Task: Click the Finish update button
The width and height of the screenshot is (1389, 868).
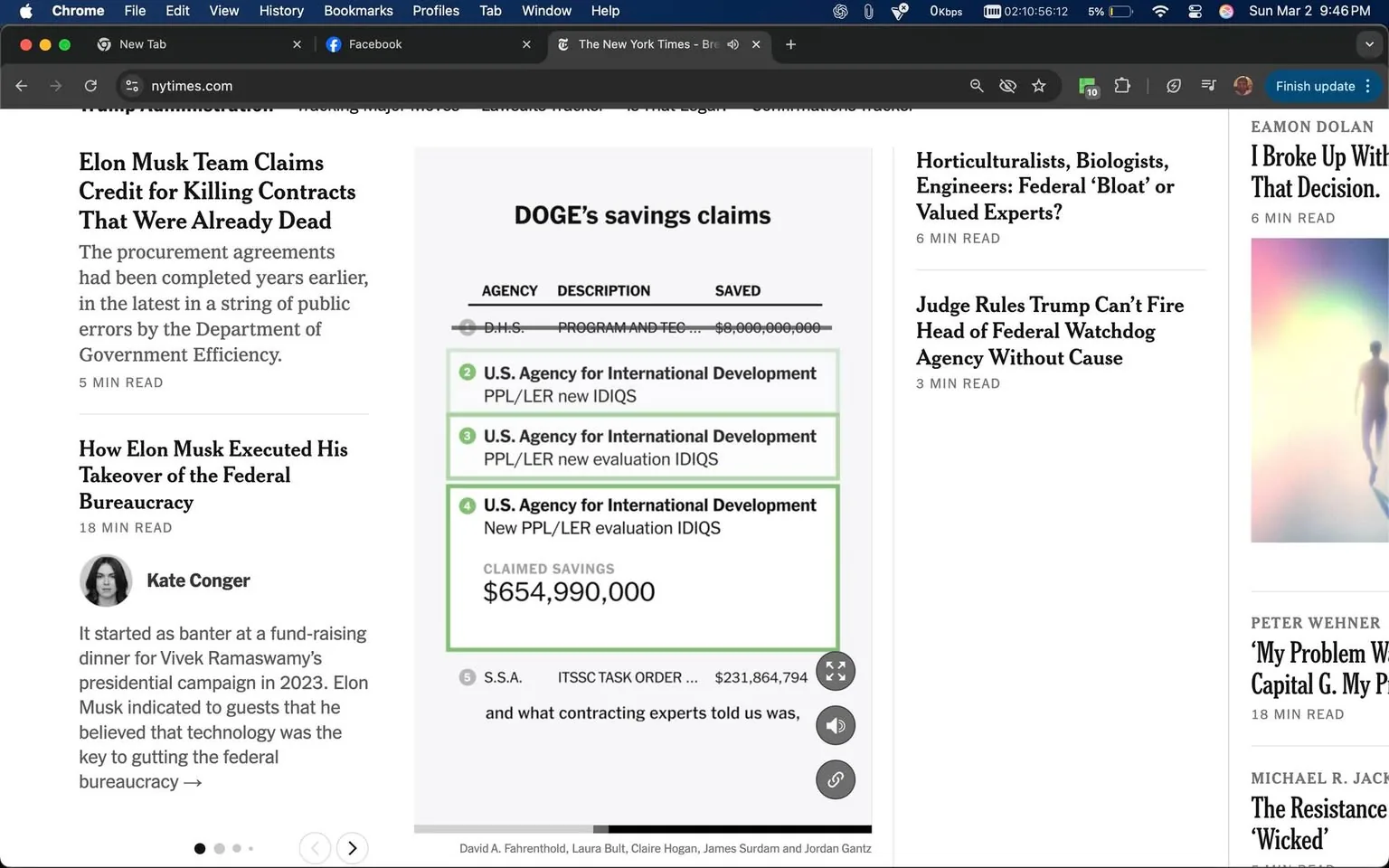Action: pyautogui.click(x=1314, y=85)
